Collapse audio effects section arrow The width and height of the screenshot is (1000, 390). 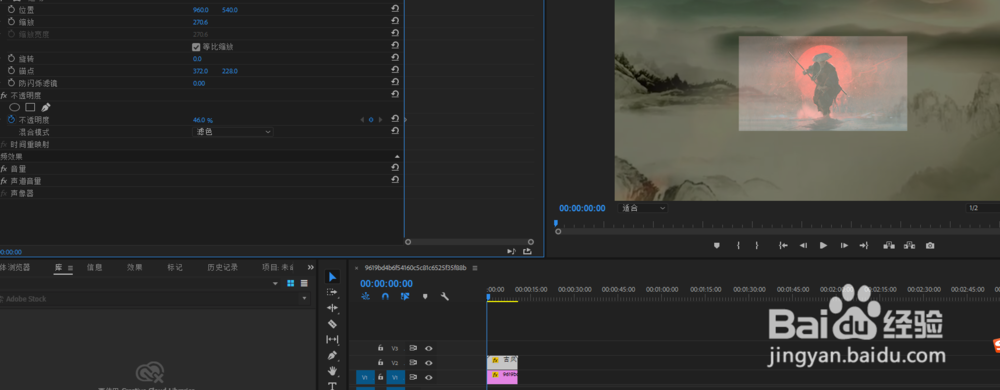(x=397, y=156)
